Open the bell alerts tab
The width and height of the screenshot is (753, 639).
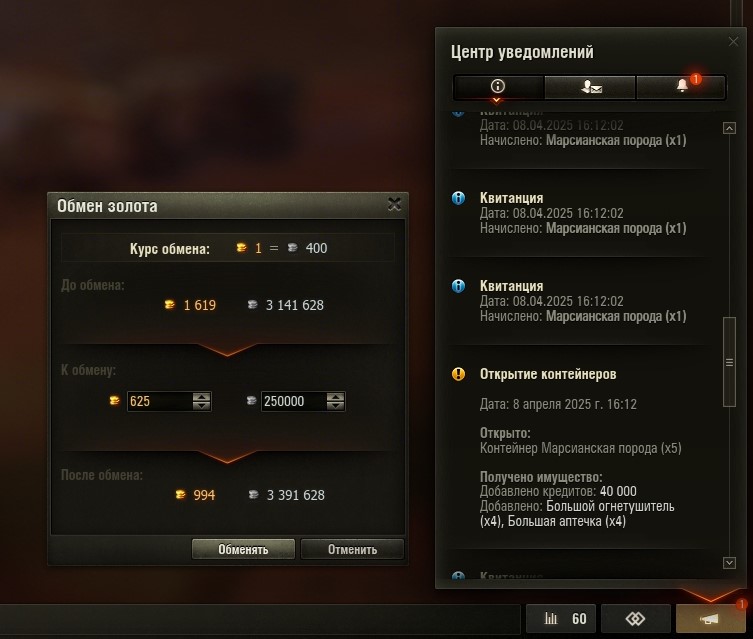pyautogui.click(x=681, y=87)
